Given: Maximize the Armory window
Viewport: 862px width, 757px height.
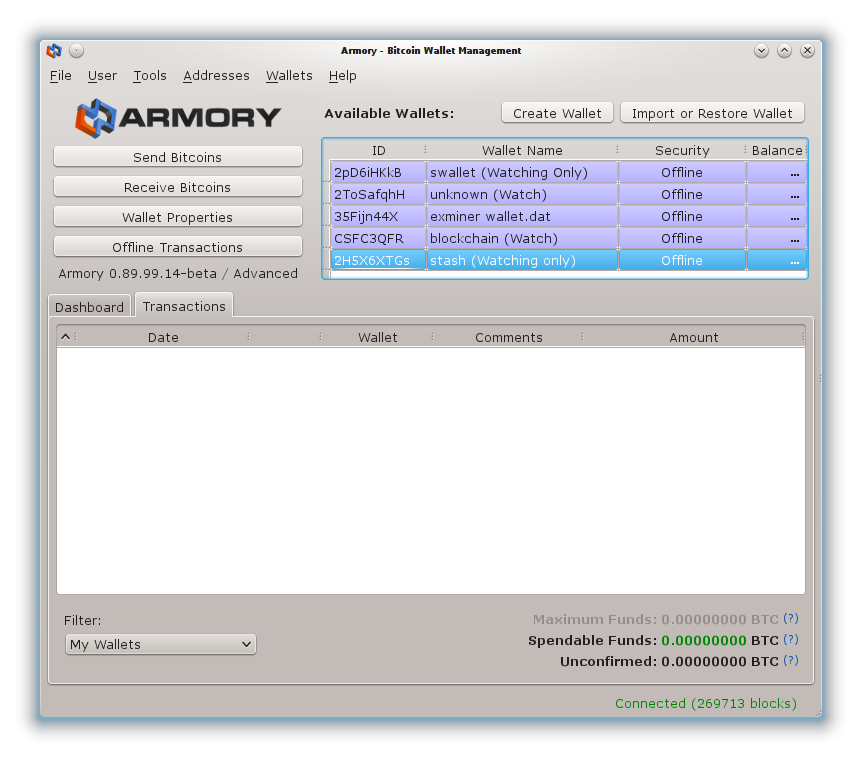Looking at the screenshot, I should pyautogui.click(x=784, y=51).
